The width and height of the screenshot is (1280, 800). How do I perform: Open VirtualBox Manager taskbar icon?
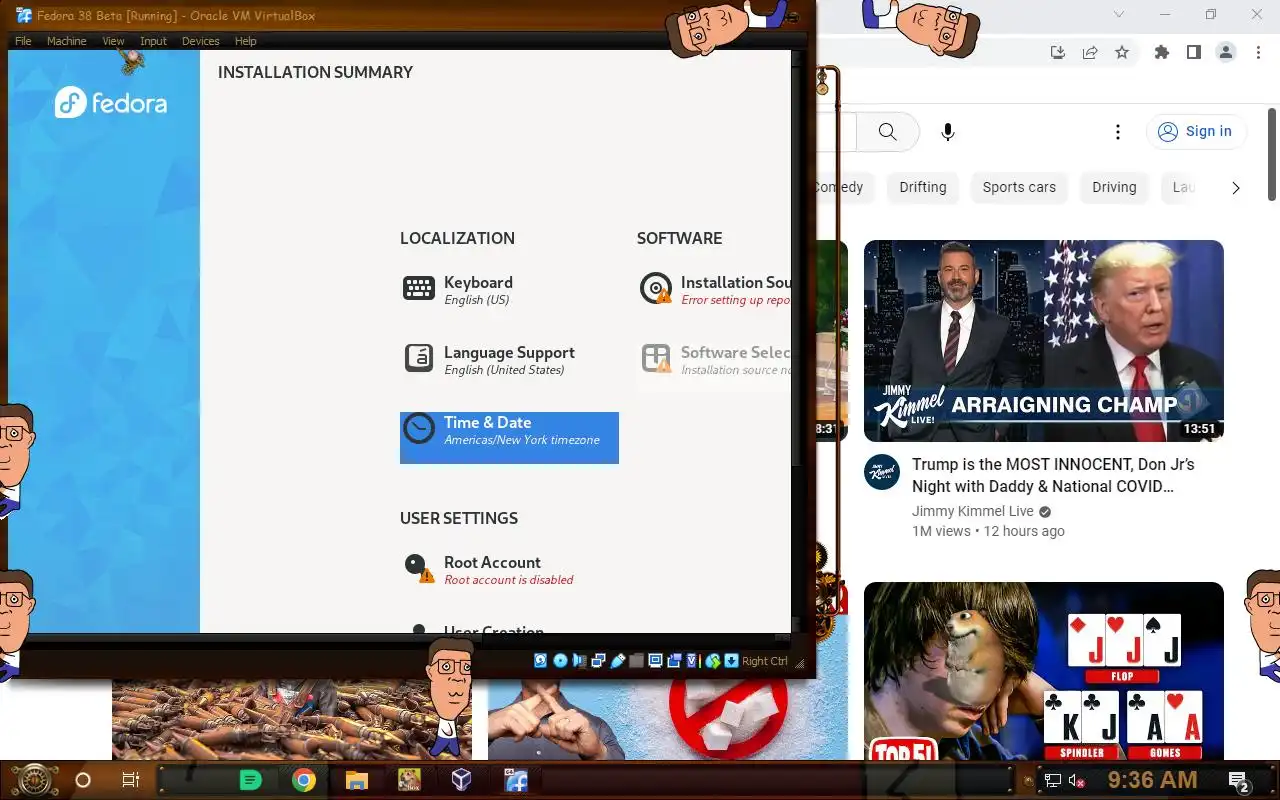tap(461, 780)
